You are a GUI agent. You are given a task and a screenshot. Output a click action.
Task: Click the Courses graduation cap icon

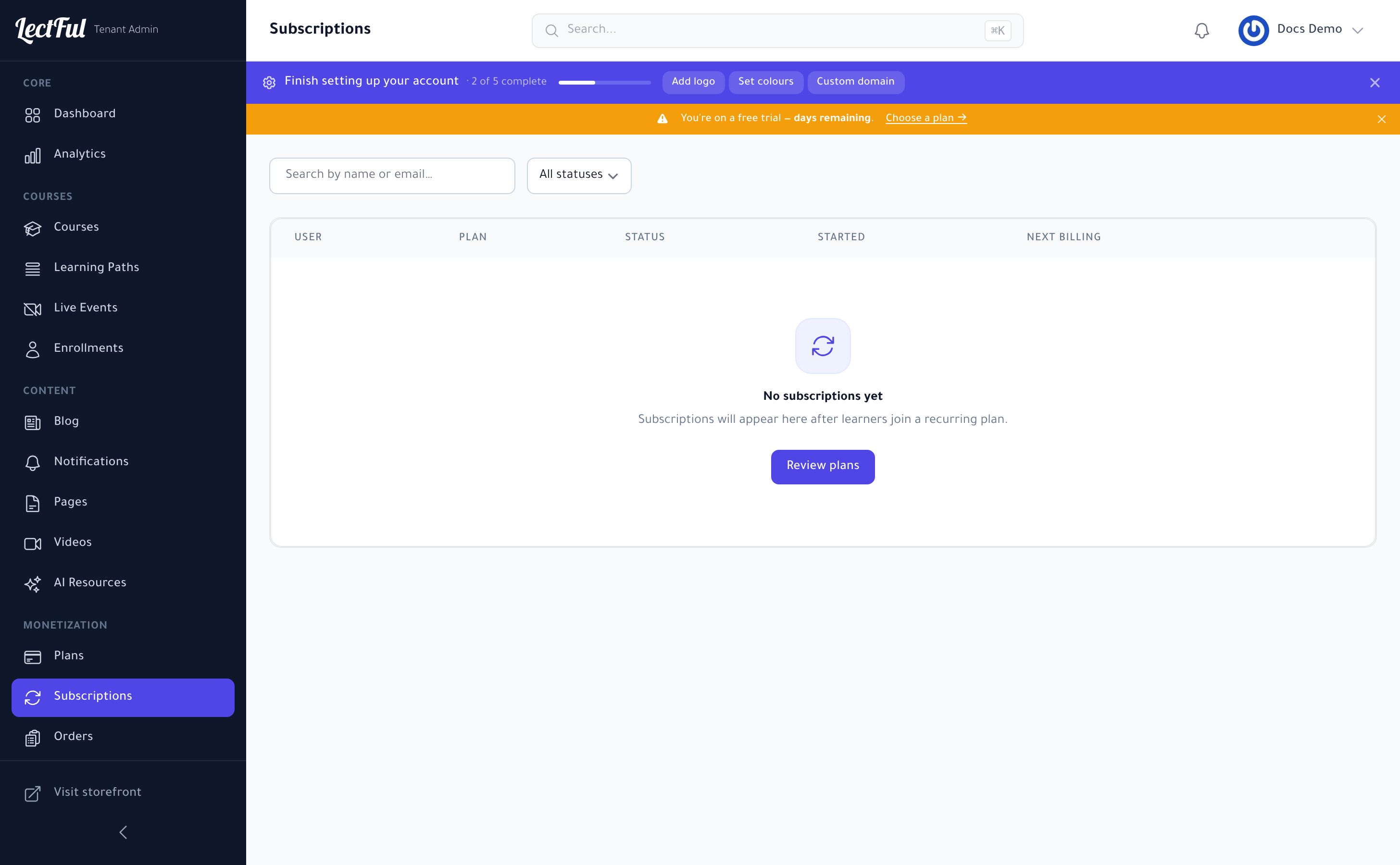click(33, 228)
